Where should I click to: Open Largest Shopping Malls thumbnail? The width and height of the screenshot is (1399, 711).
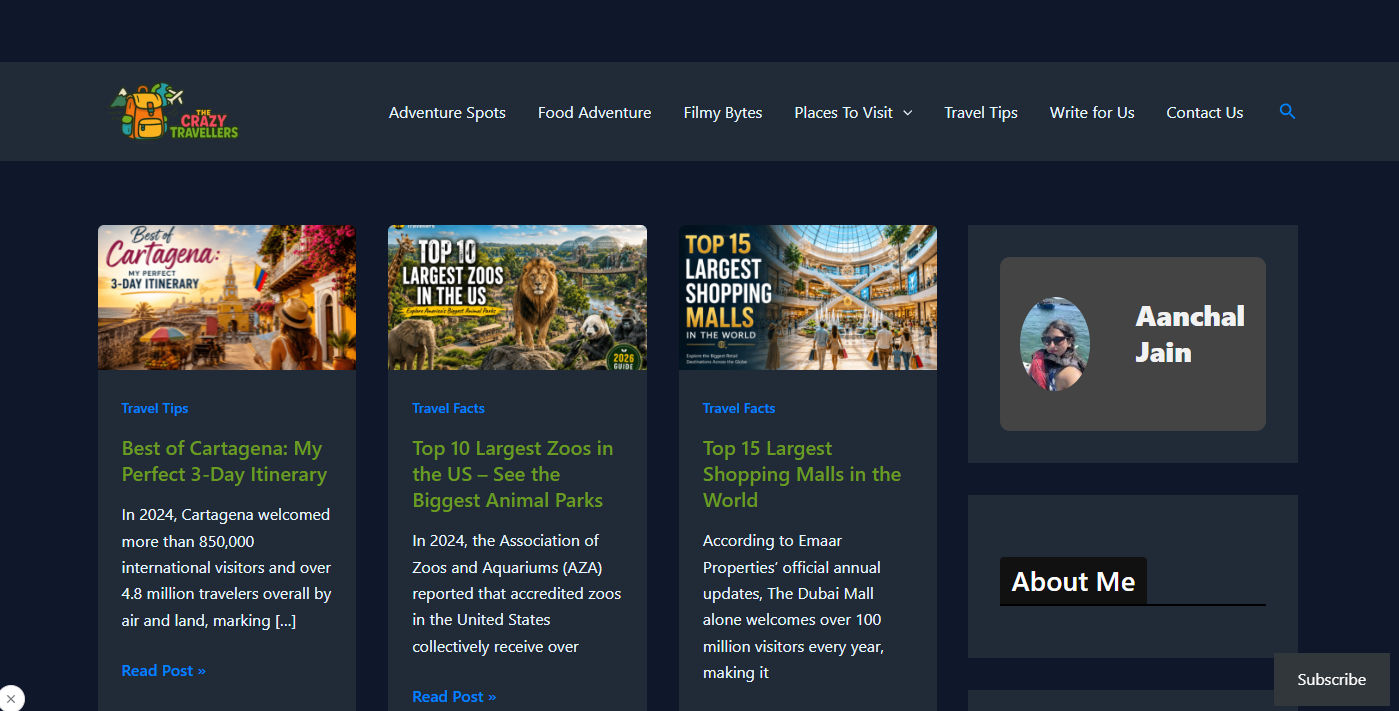click(808, 297)
